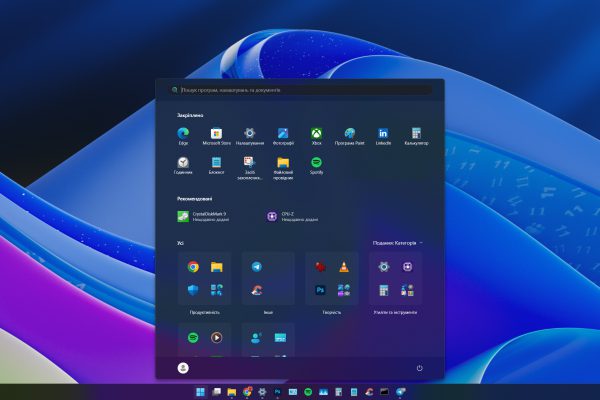Screen dimensions: 600x400
Task: Expand the Творчість category folder
Action: coord(331,280)
